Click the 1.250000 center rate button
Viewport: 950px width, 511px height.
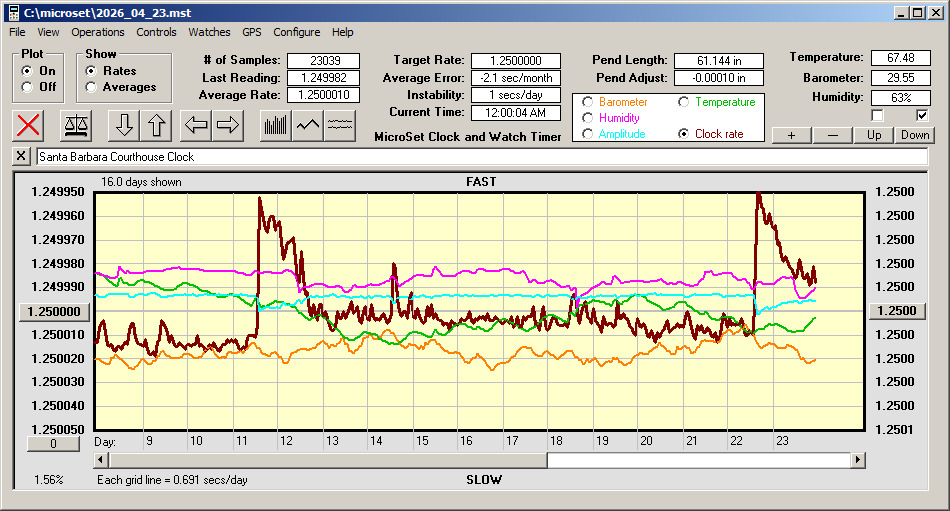tap(56, 311)
